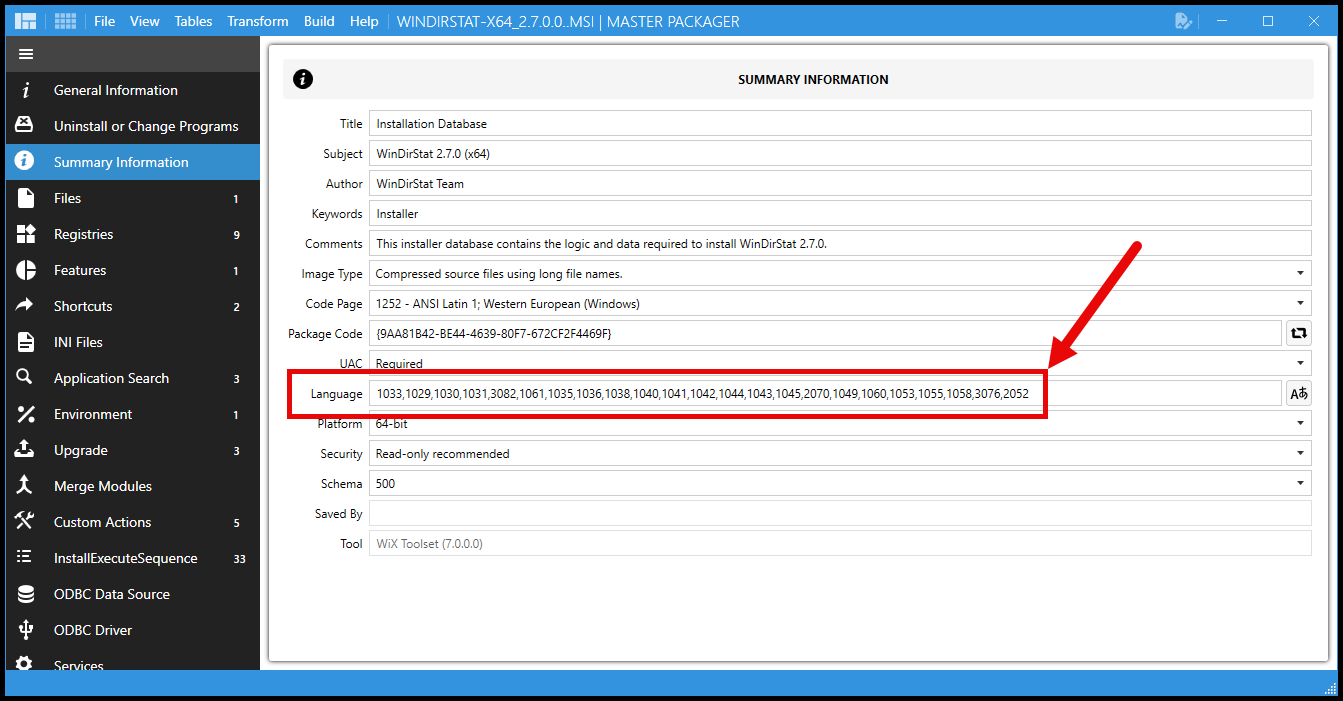The image size is (1343, 701).
Task: Click the Saved By field
Action: tap(840, 513)
